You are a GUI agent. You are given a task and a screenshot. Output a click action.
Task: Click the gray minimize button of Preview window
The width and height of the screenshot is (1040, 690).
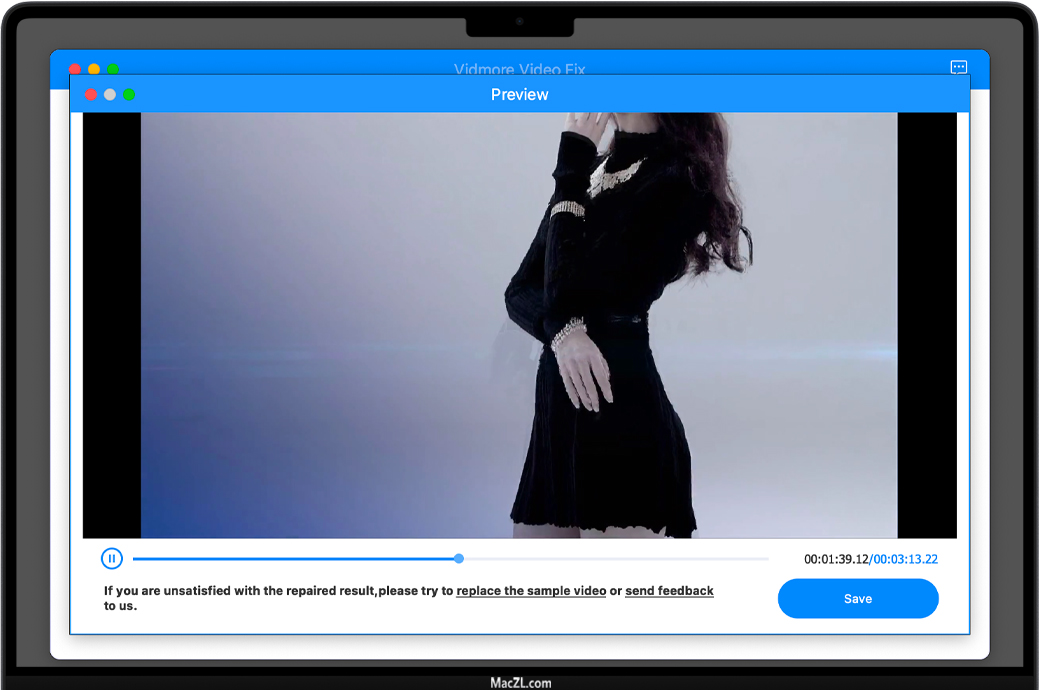(x=110, y=94)
